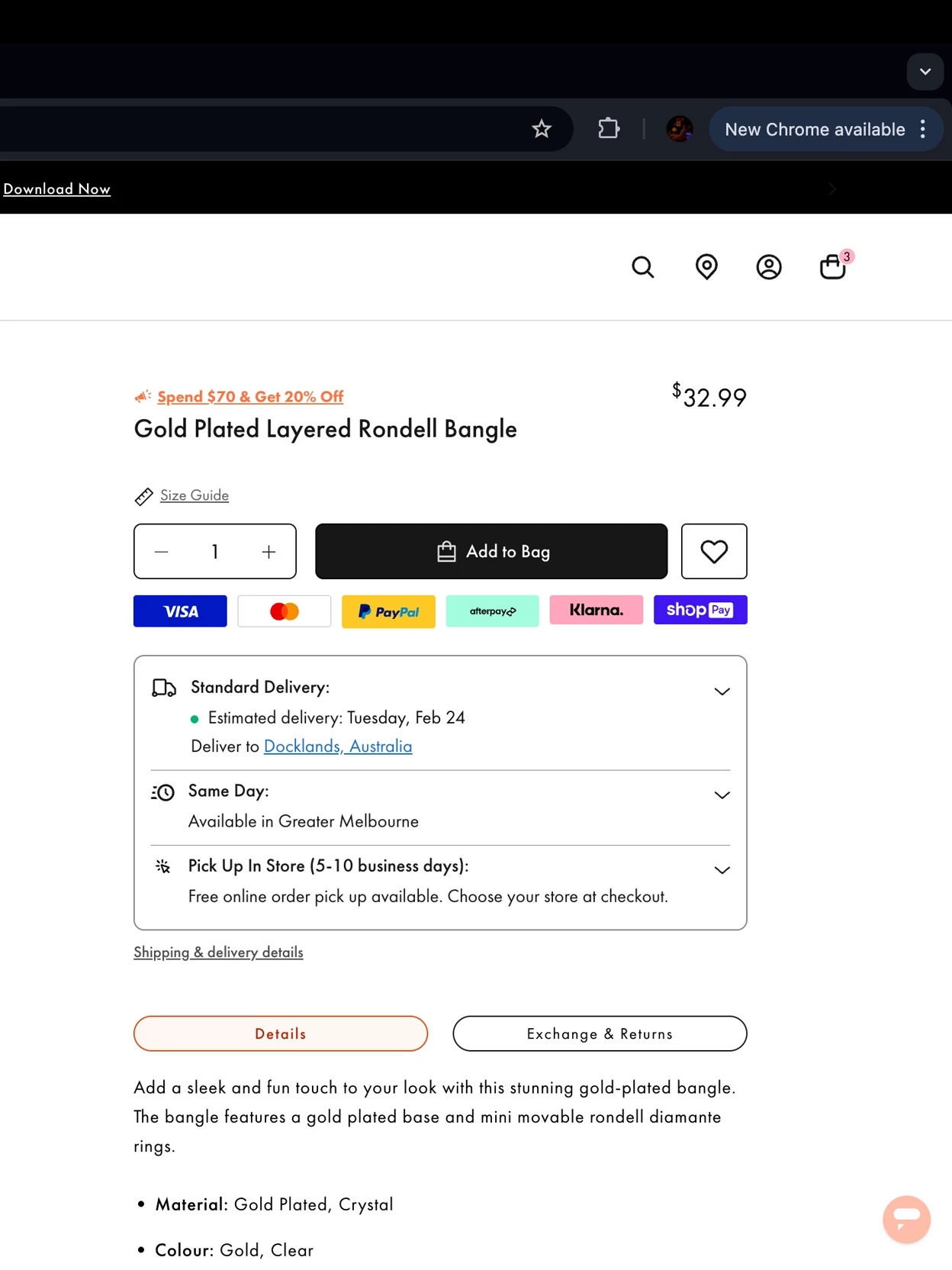The image size is (952, 1270).
Task: Add the bangle to wishlist via heart
Action: click(714, 551)
